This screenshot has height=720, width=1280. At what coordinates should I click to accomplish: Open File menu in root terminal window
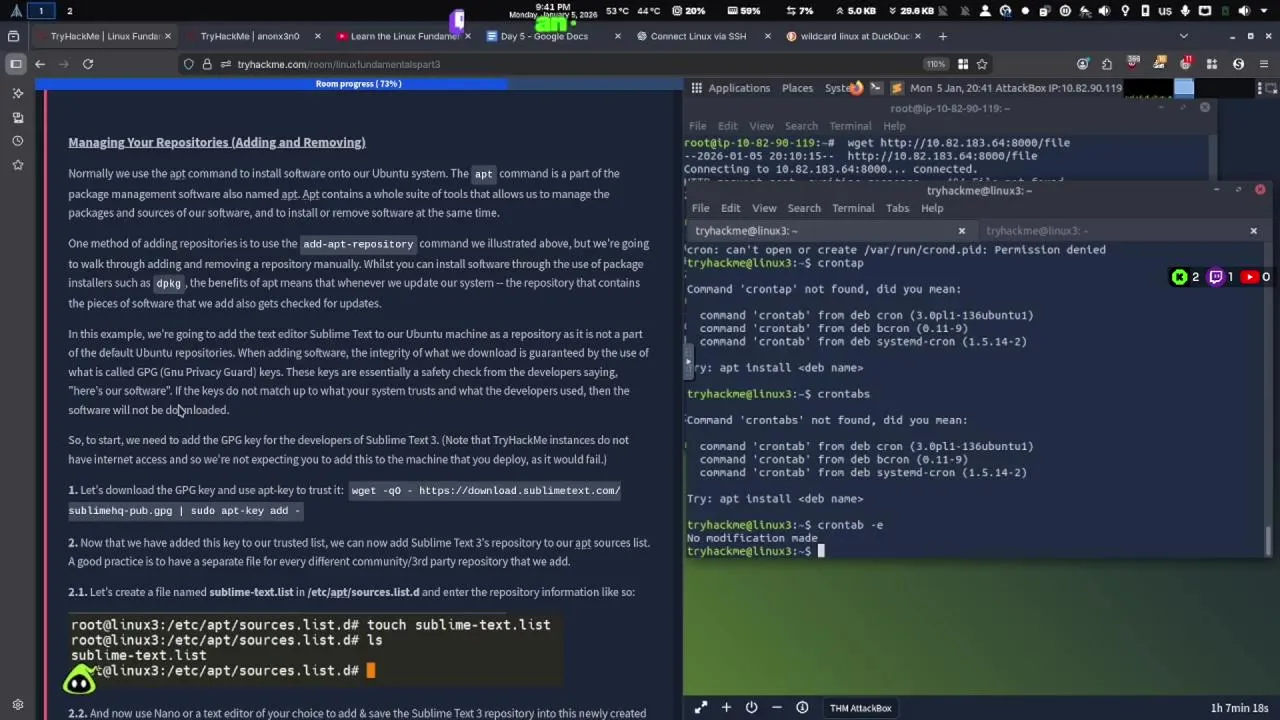(x=697, y=126)
